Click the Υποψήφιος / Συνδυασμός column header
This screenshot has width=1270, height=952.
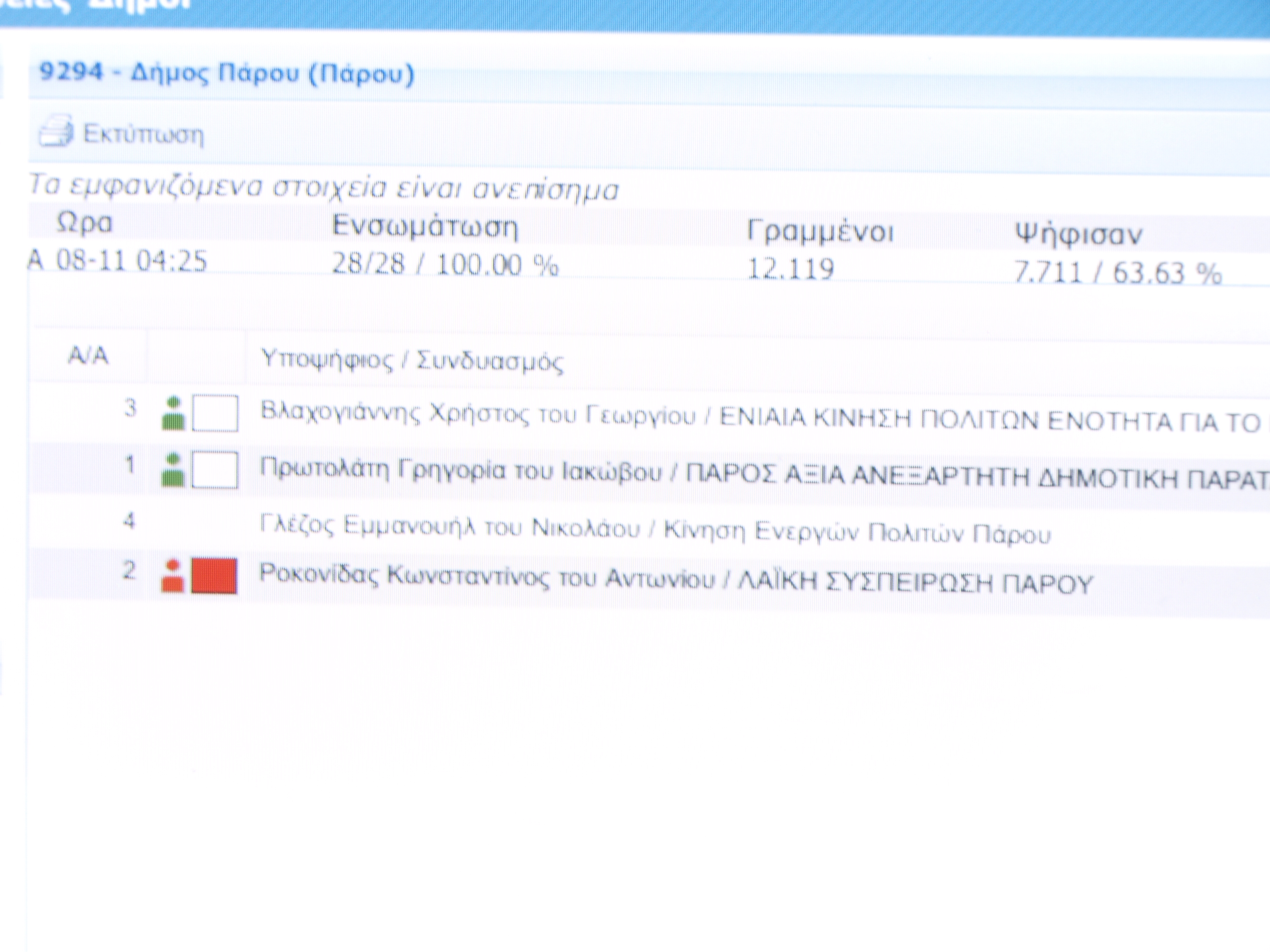412,360
